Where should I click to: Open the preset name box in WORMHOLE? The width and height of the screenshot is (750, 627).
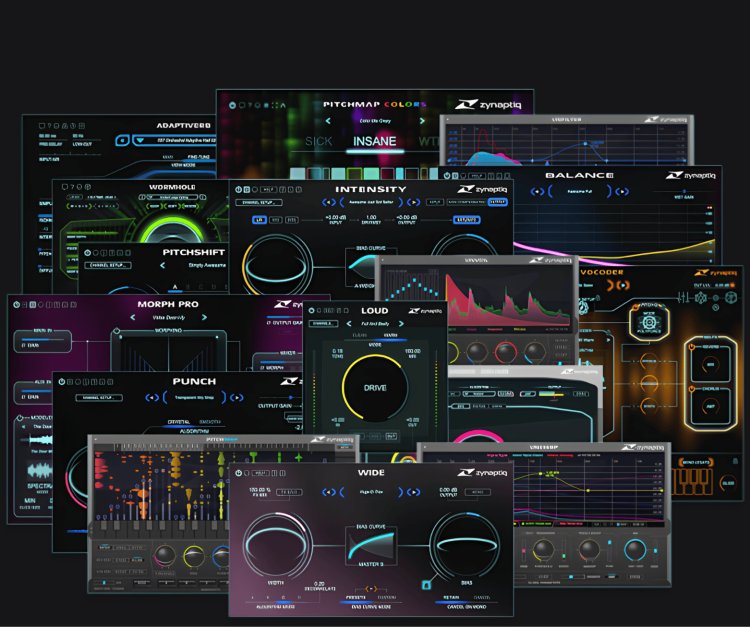tap(172, 197)
